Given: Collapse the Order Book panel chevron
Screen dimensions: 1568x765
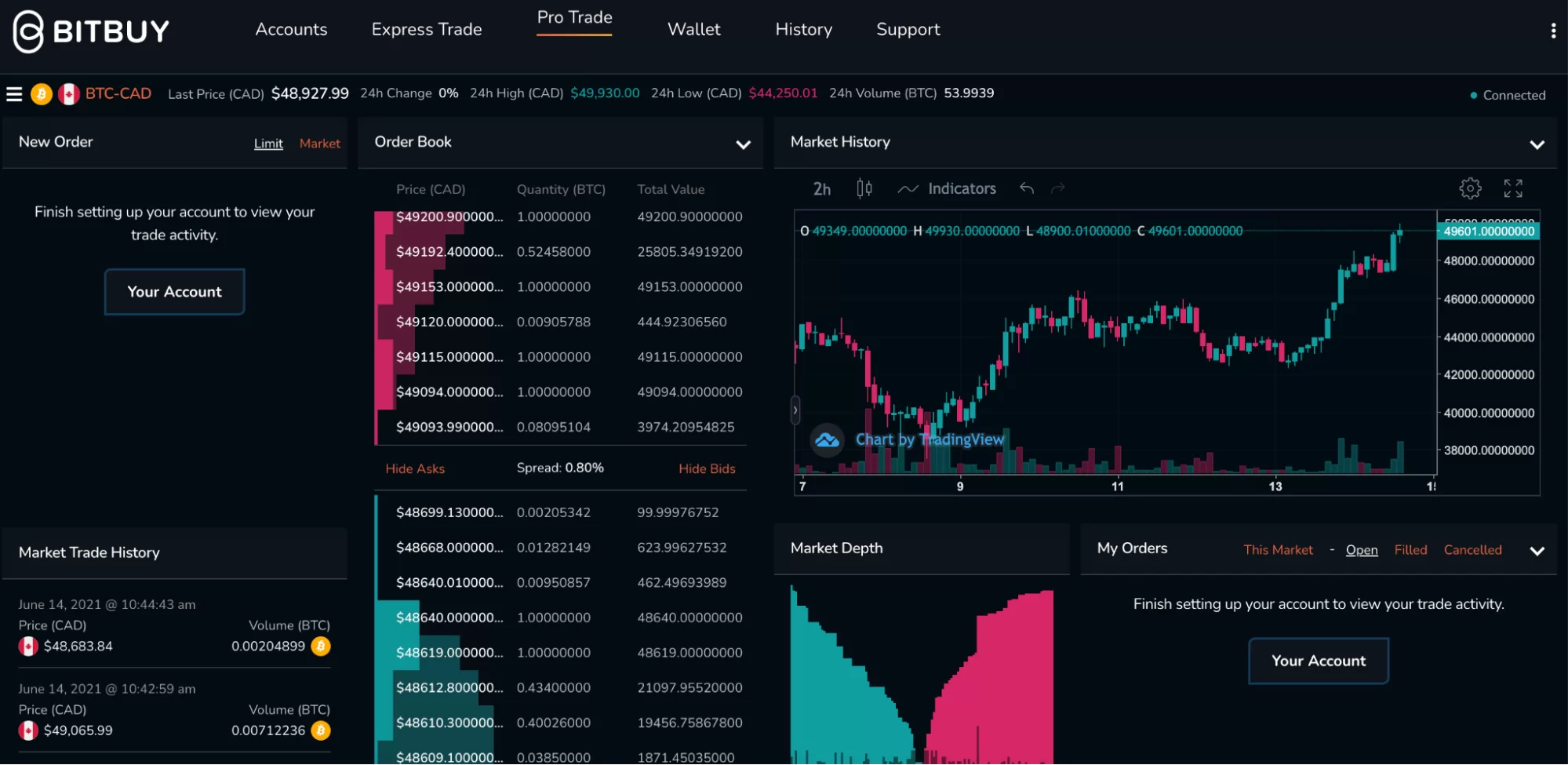Looking at the screenshot, I should click(x=743, y=144).
